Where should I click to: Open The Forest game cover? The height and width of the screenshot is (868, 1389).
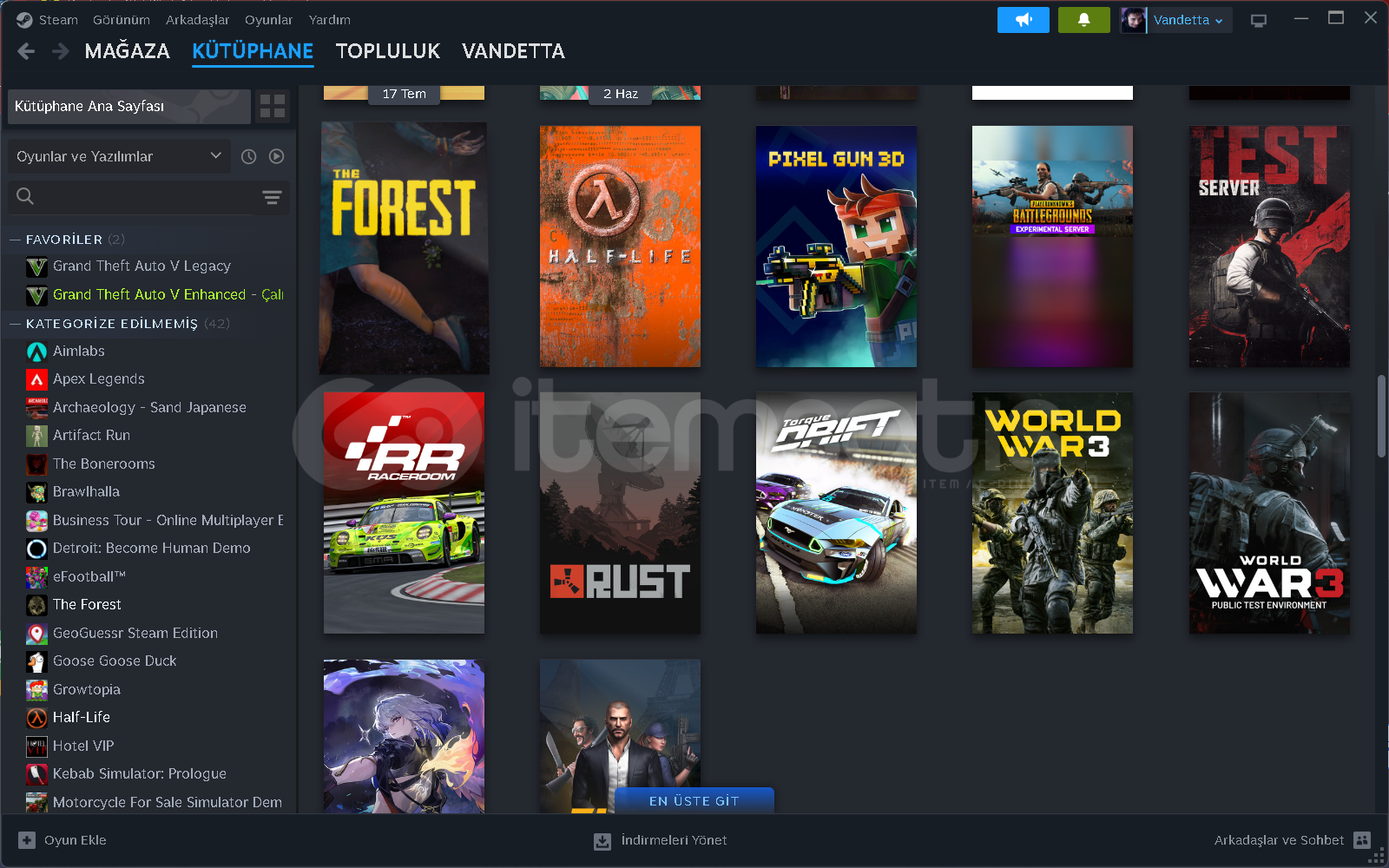tap(405, 247)
